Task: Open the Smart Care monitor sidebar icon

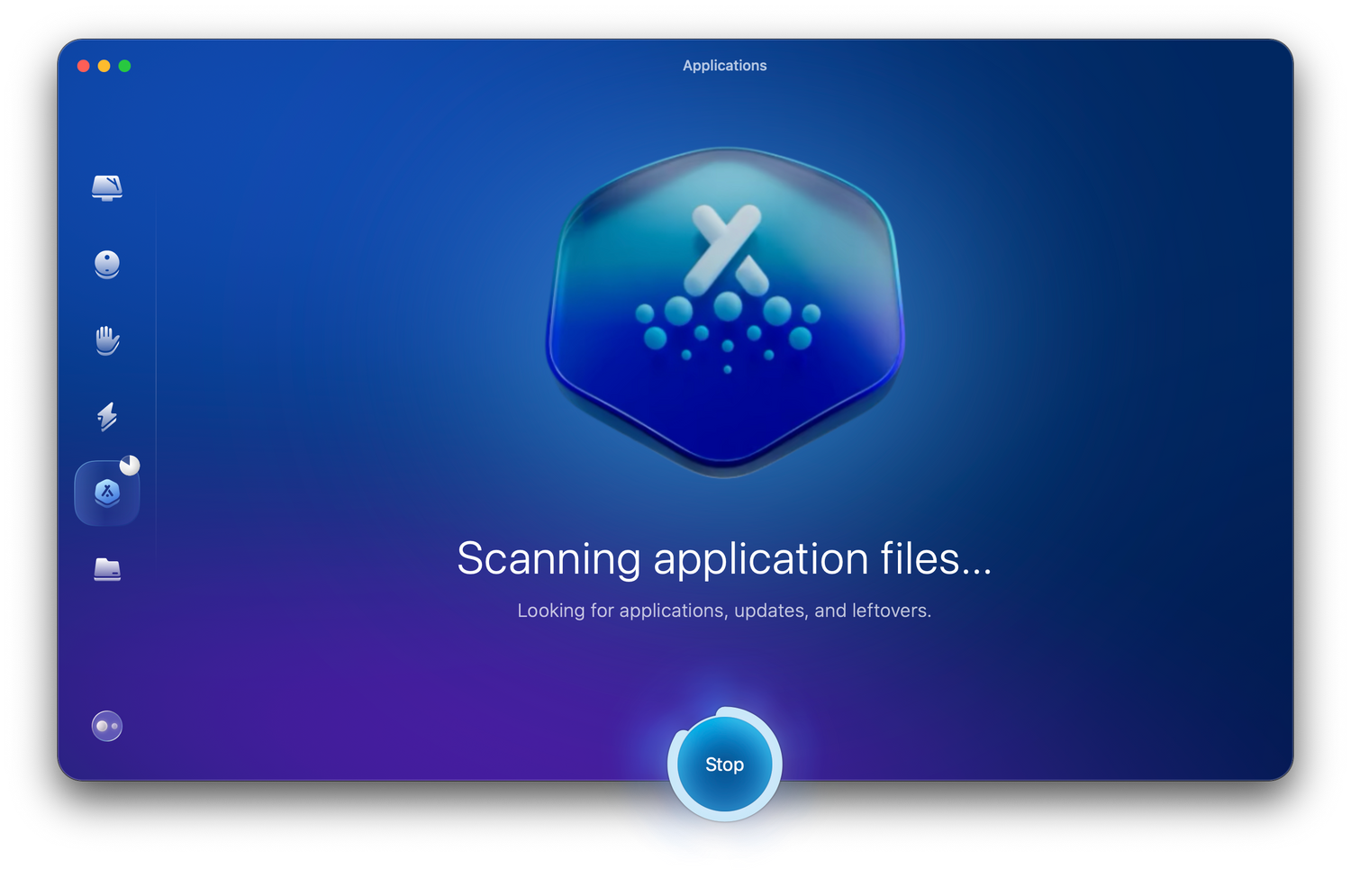Action: click(x=107, y=187)
